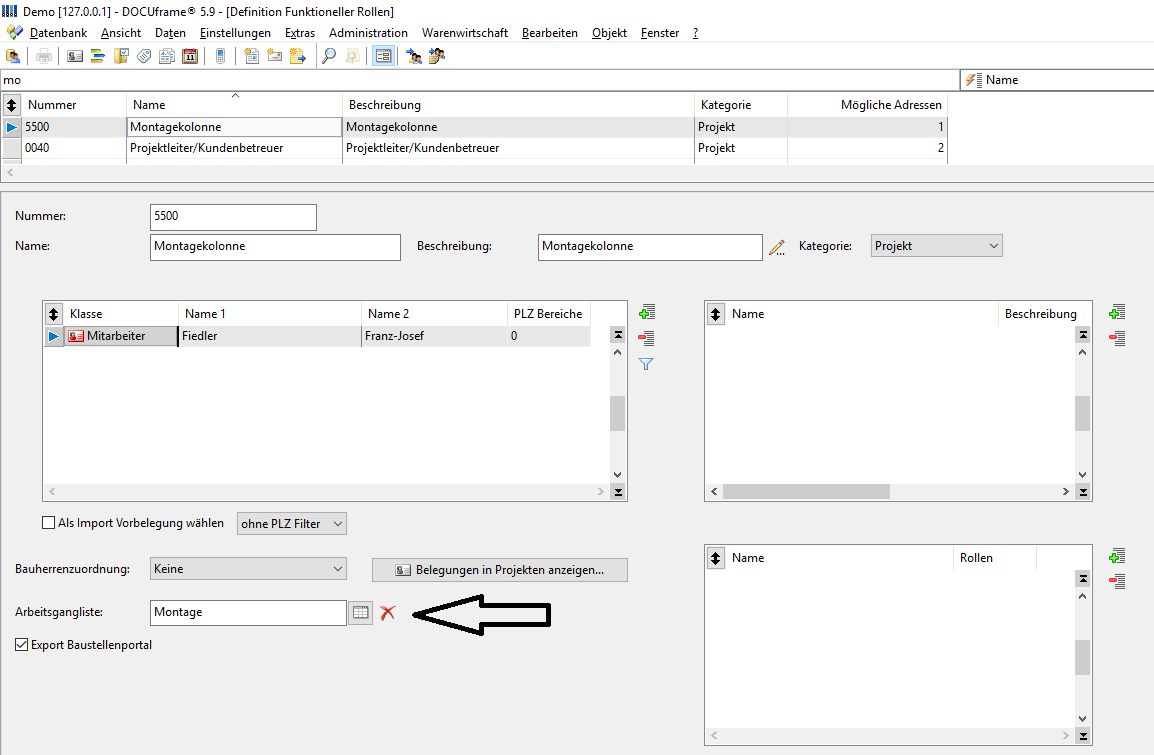Click sort arrows in Name/Beschreibung list header
This screenshot has height=755, width=1154.
715,314
